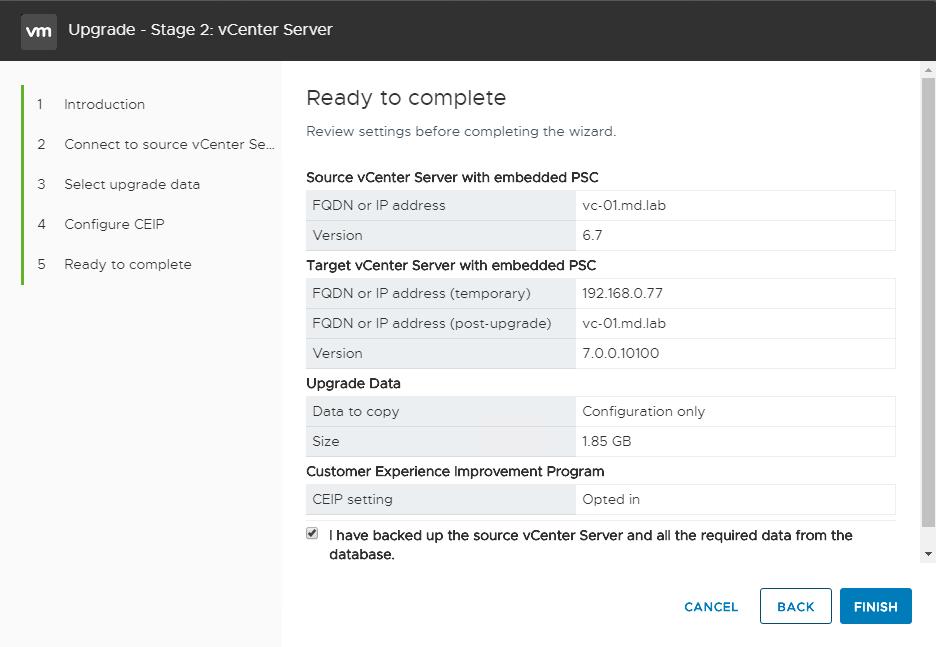Click the FQDN or IP address (temporary) label
The width and height of the screenshot is (936, 647).
(x=421, y=293)
